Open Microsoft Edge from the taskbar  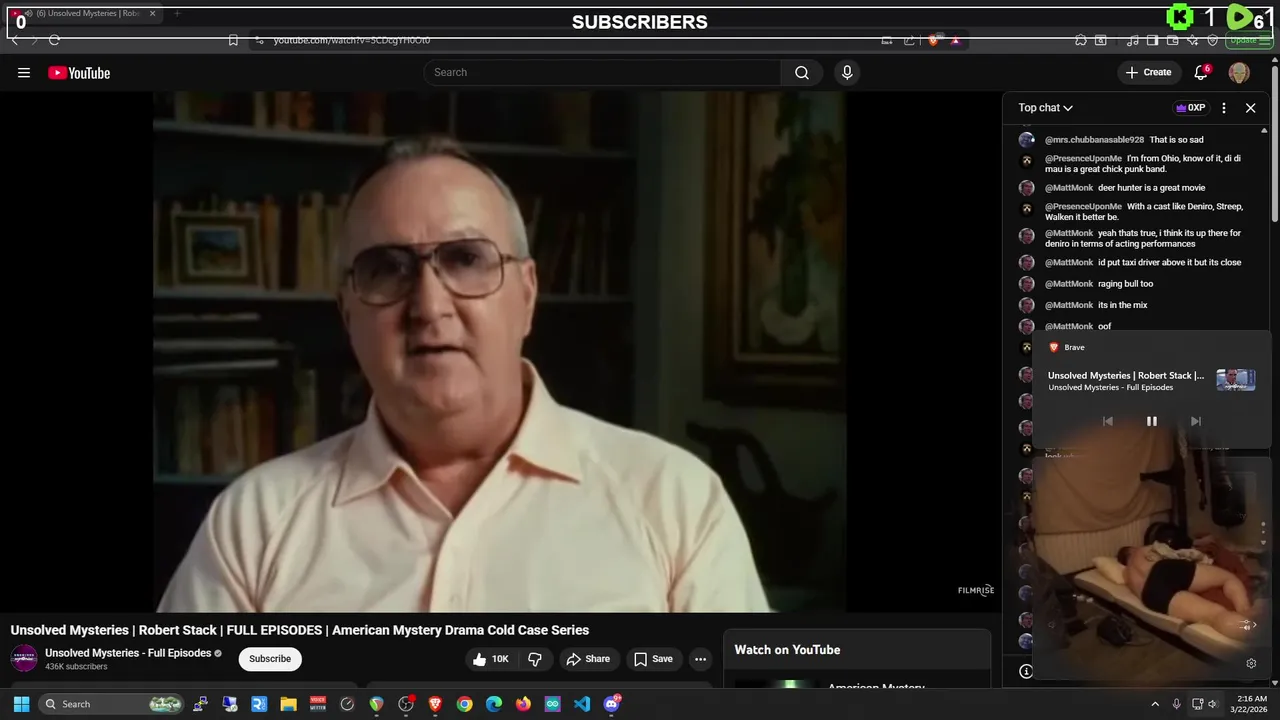(x=494, y=704)
